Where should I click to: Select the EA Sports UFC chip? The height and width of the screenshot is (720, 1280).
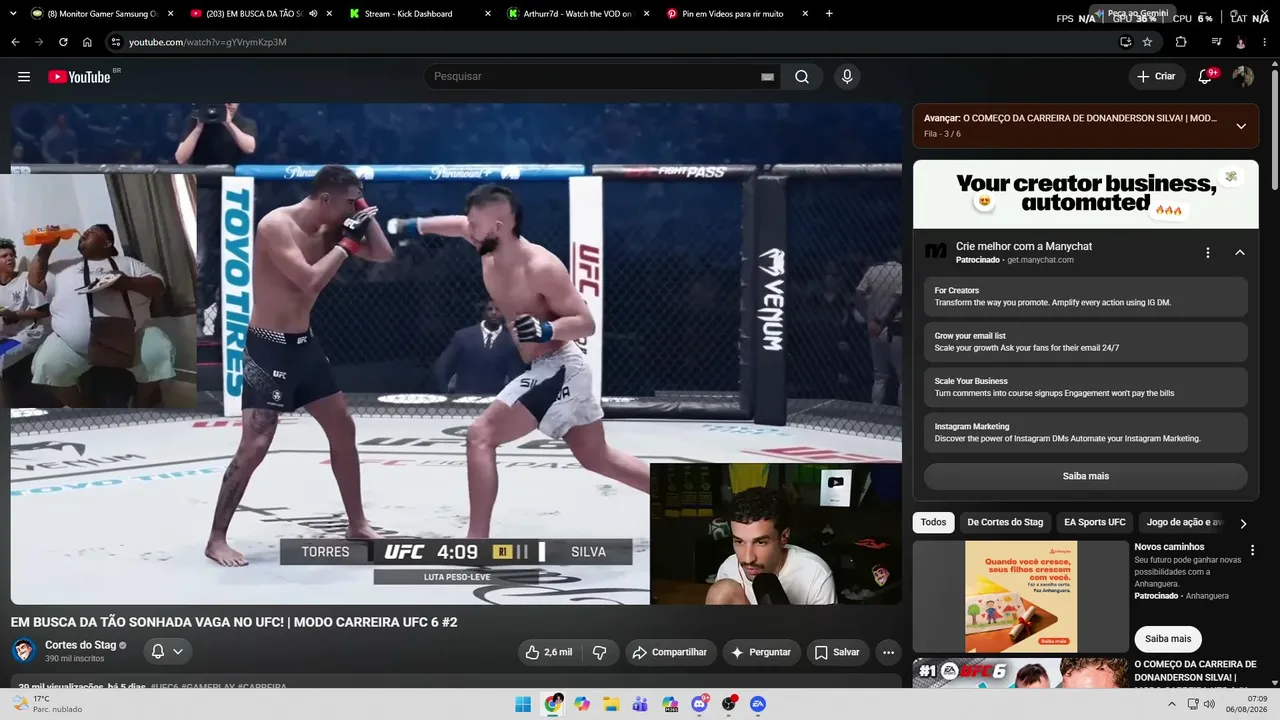(x=1095, y=522)
